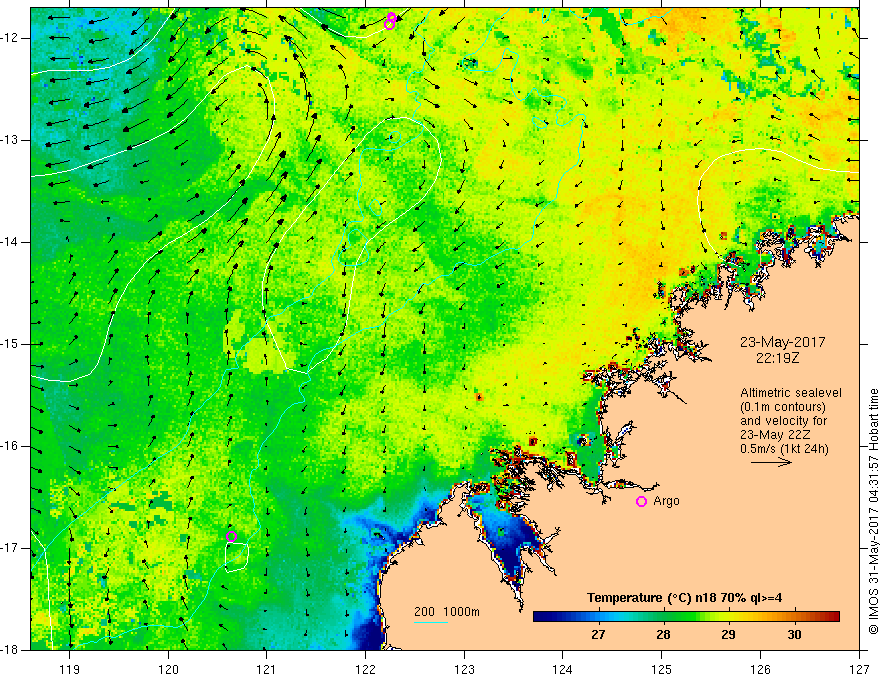The height and width of the screenshot is (680, 880).
Task: Click the '28' colorbar tick label
Action: (x=663, y=635)
